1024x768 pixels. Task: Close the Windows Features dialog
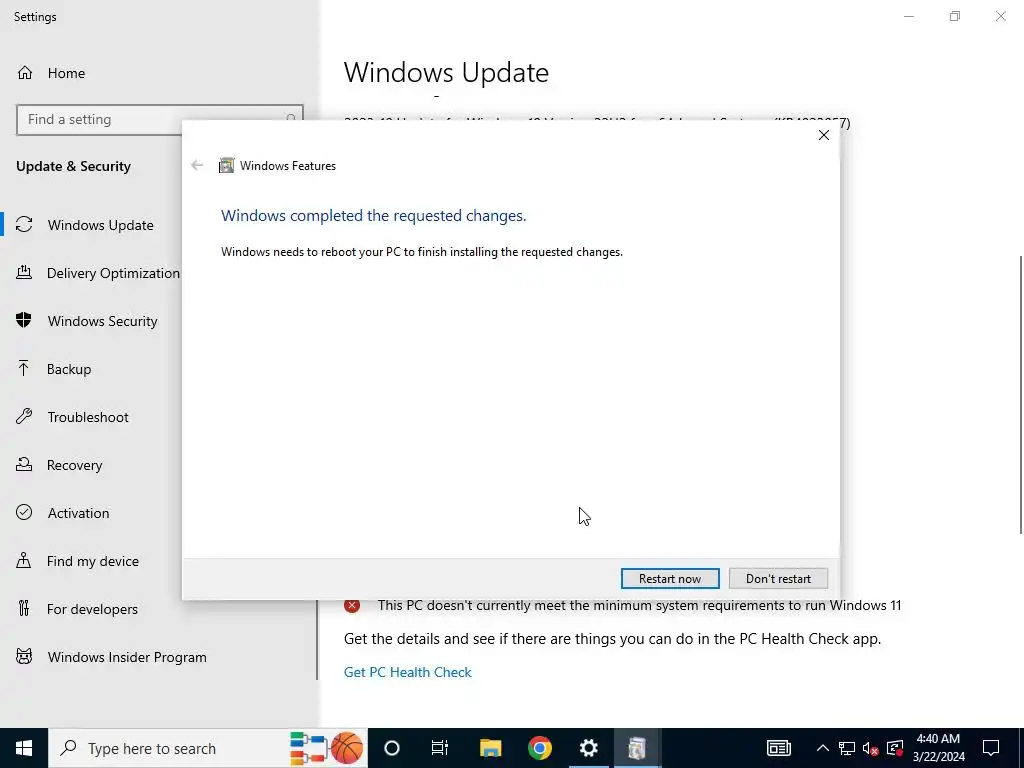824,135
